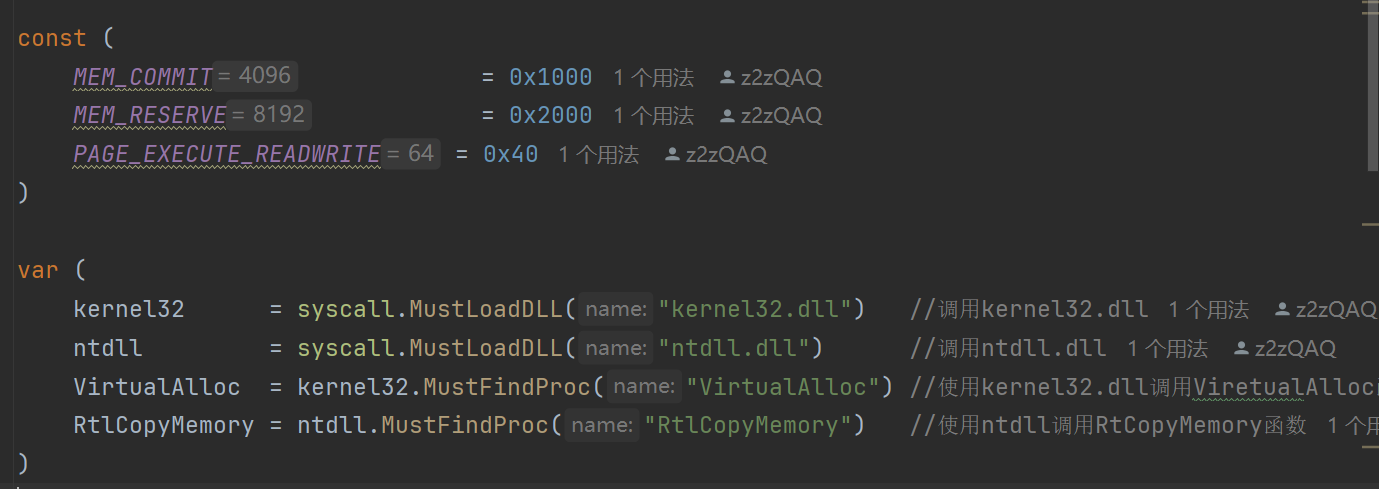Click the "= 64" inlay value hint
The height and width of the screenshot is (489, 1379).
click(411, 154)
